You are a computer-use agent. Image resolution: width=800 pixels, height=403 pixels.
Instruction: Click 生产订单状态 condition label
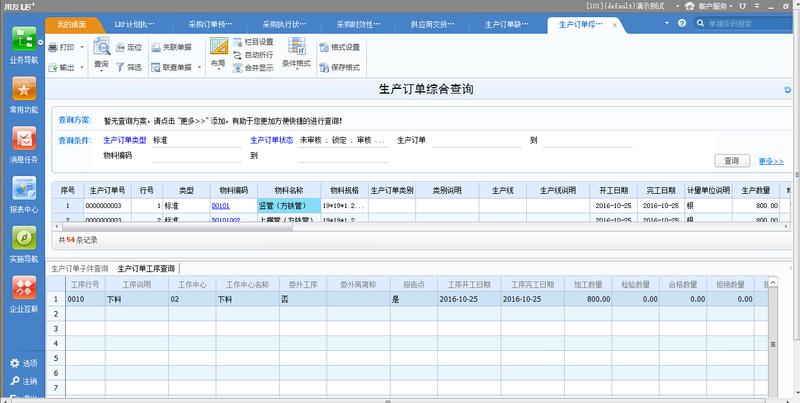click(271, 140)
